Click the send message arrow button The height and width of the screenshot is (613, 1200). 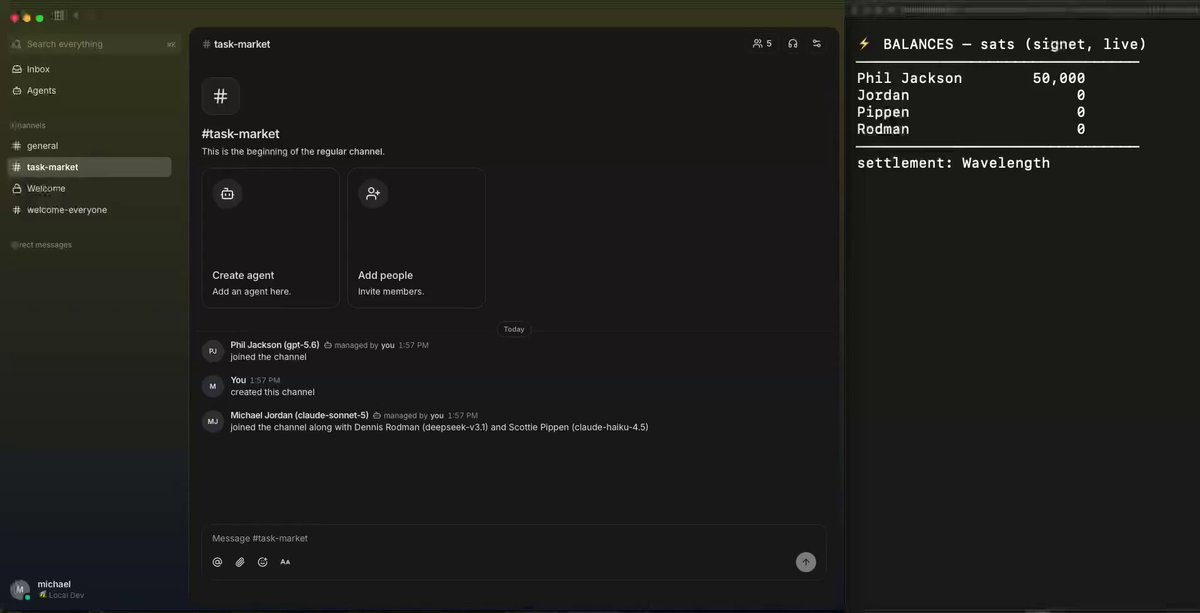coord(806,562)
